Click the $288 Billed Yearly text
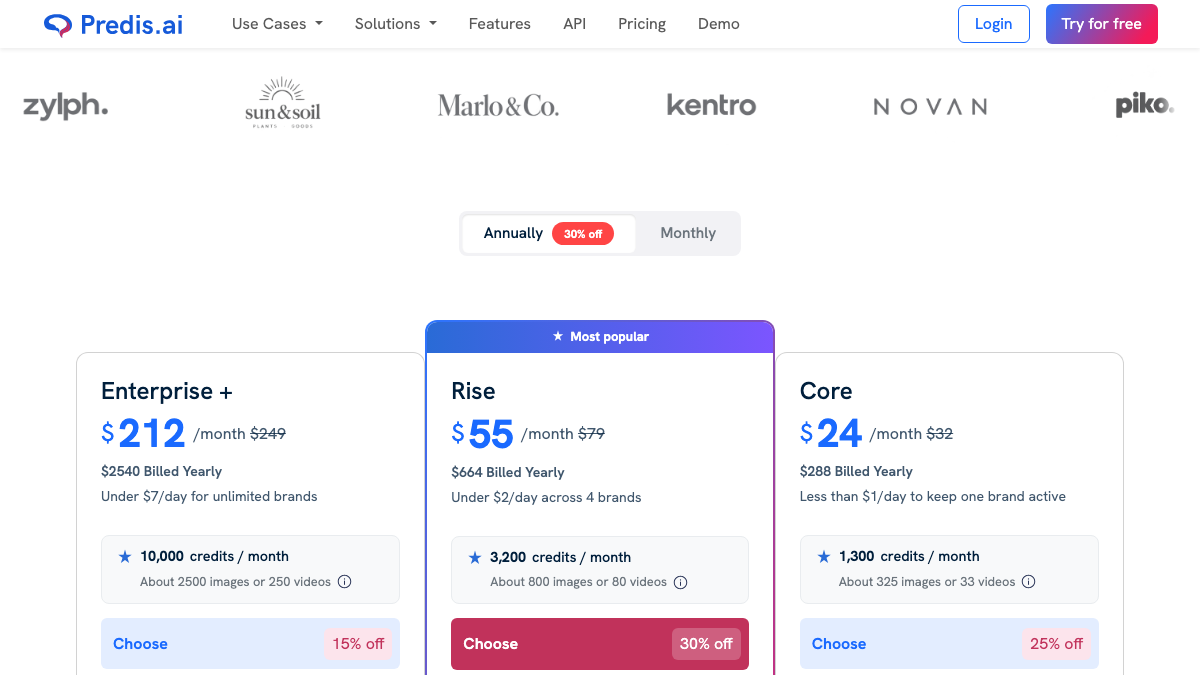The image size is (1200, 675). click(856, 471)
